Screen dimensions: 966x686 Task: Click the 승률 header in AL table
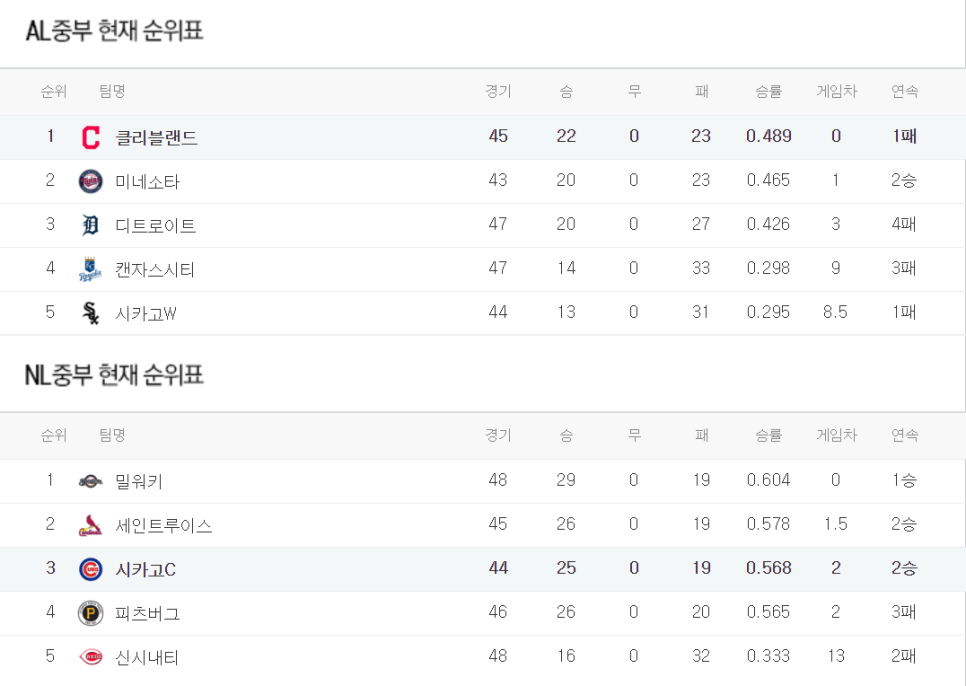[x=768, y=92]
